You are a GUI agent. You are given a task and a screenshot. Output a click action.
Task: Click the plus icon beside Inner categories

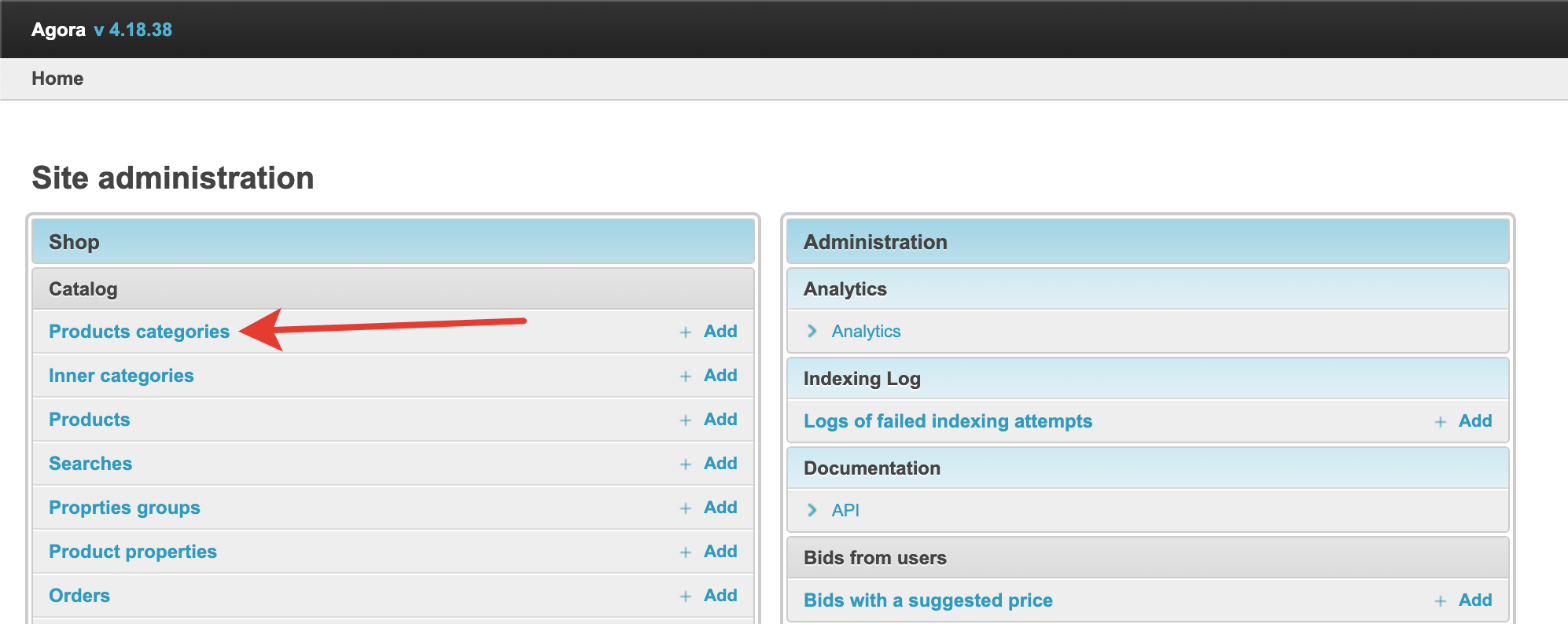pyautogui.click(x=686, y=376)
